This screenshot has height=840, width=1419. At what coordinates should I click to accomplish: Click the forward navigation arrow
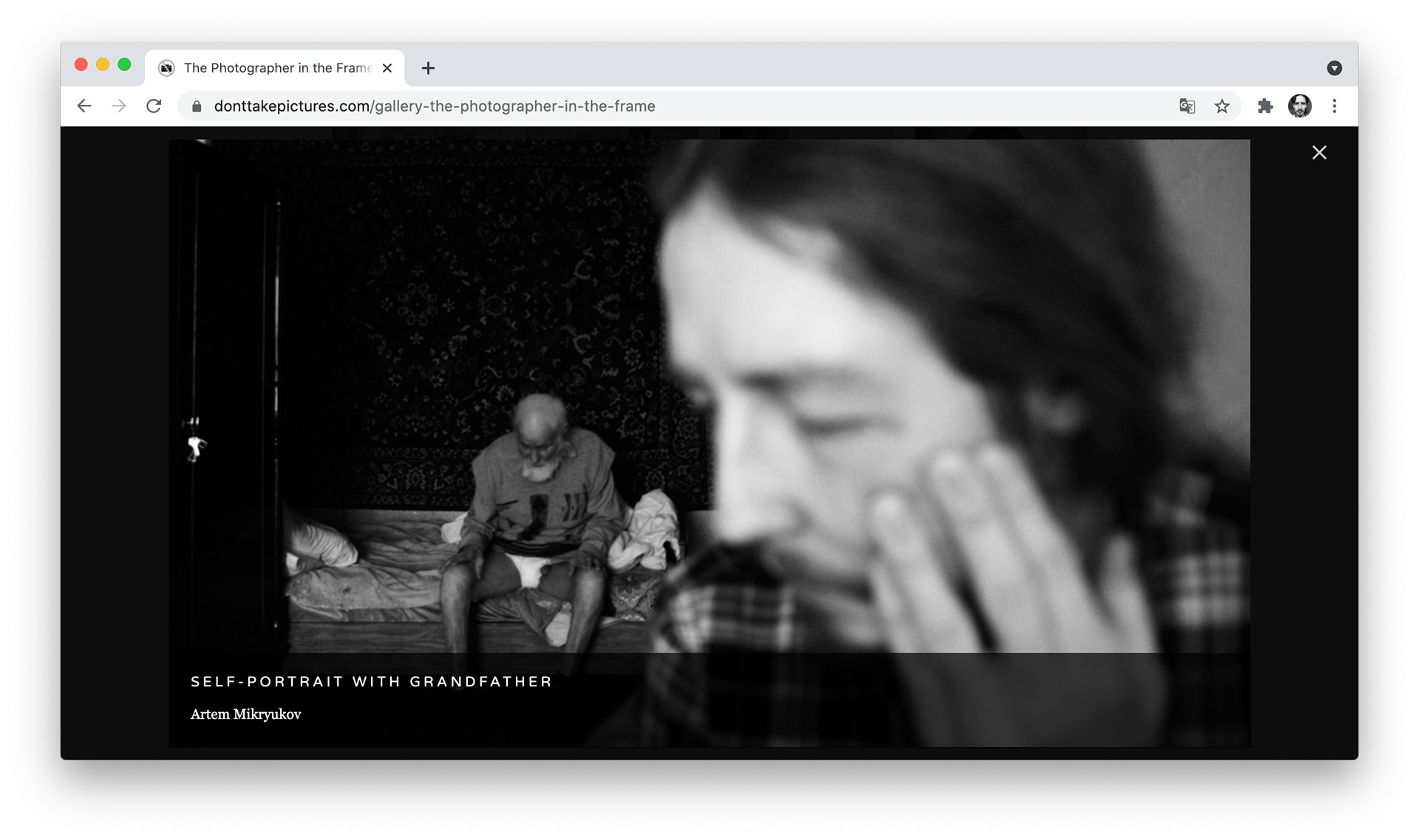tap(119, 106)
